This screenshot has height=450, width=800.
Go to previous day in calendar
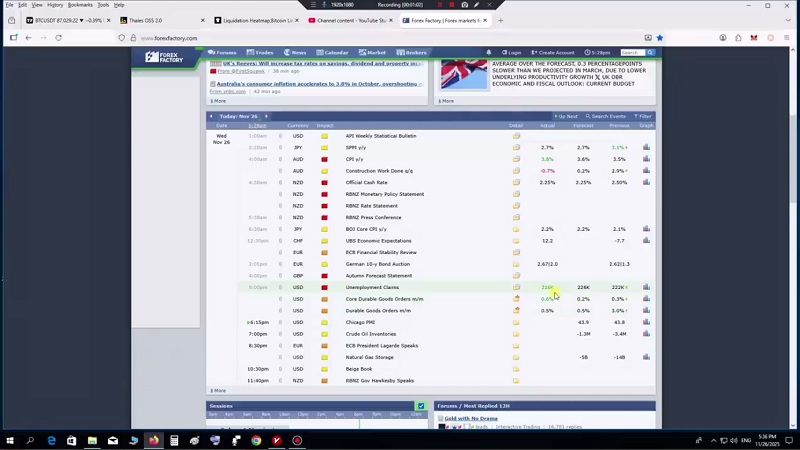(211, 116)
